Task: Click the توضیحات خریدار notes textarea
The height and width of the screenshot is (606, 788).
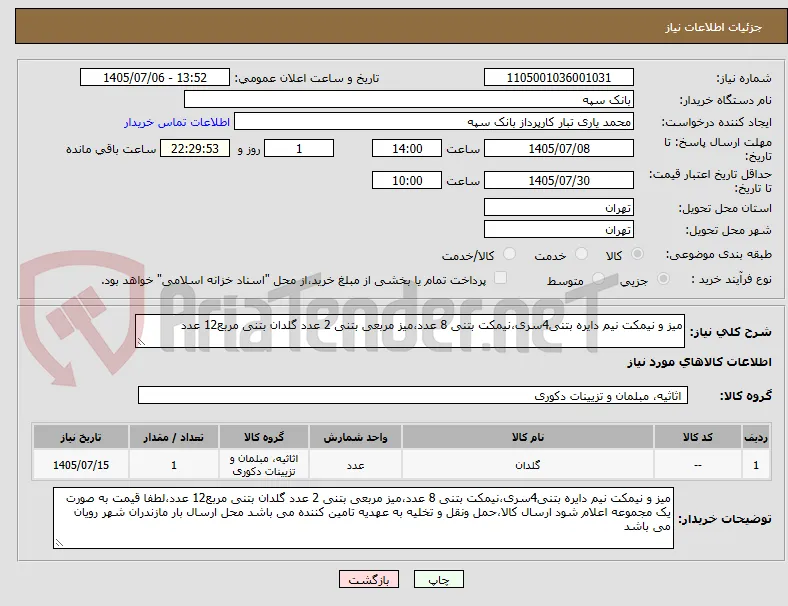Action: tap(363, 518)
